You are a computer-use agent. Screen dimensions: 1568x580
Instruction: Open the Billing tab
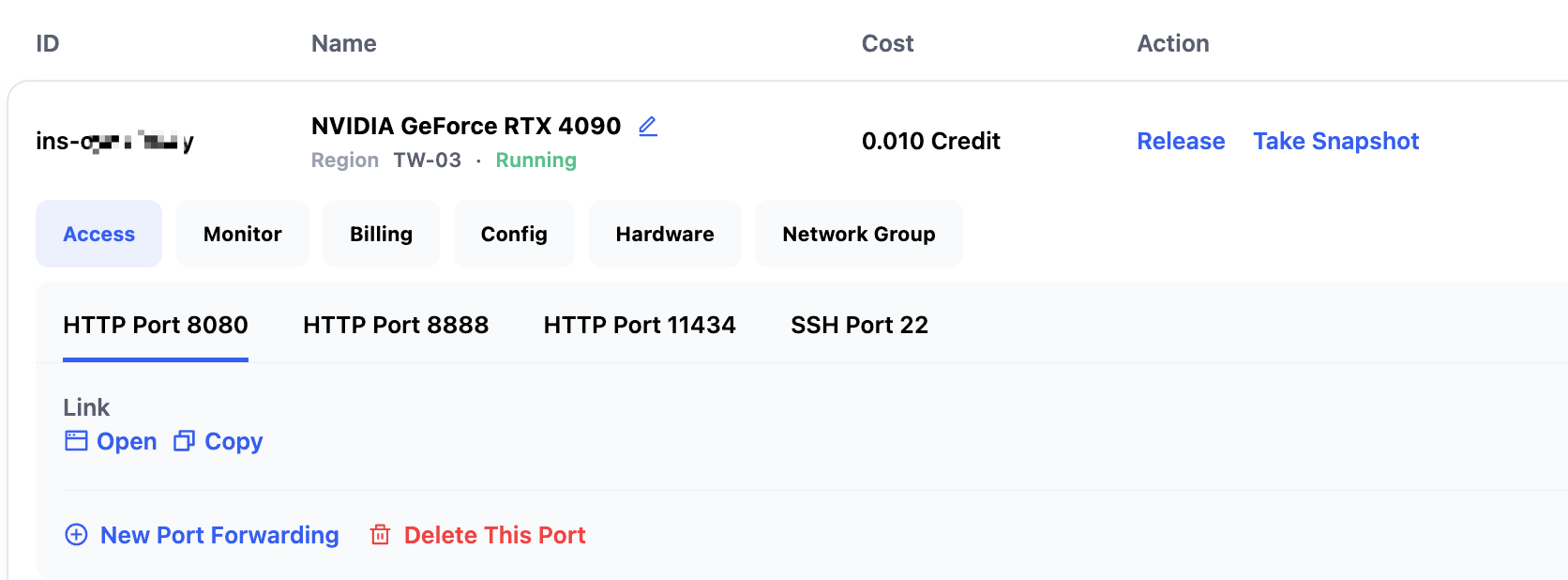tap(381, 234)
